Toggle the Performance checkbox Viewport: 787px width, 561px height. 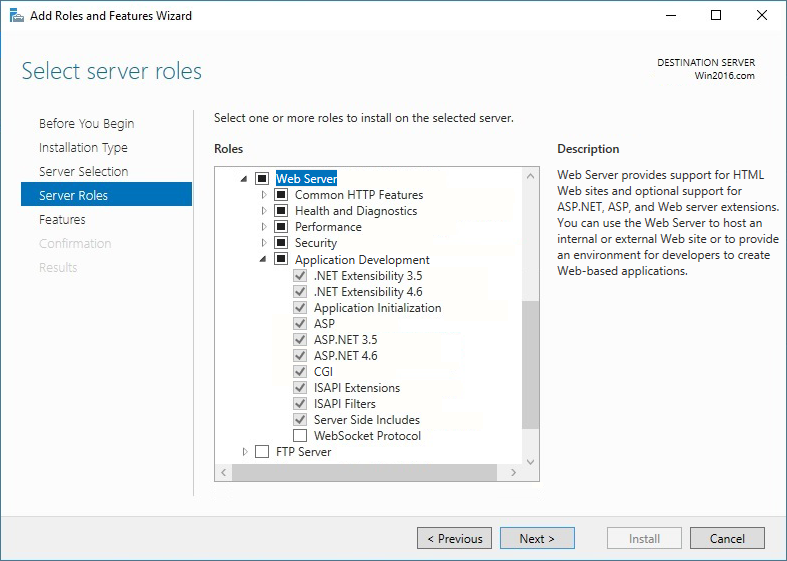click(281, 227)
